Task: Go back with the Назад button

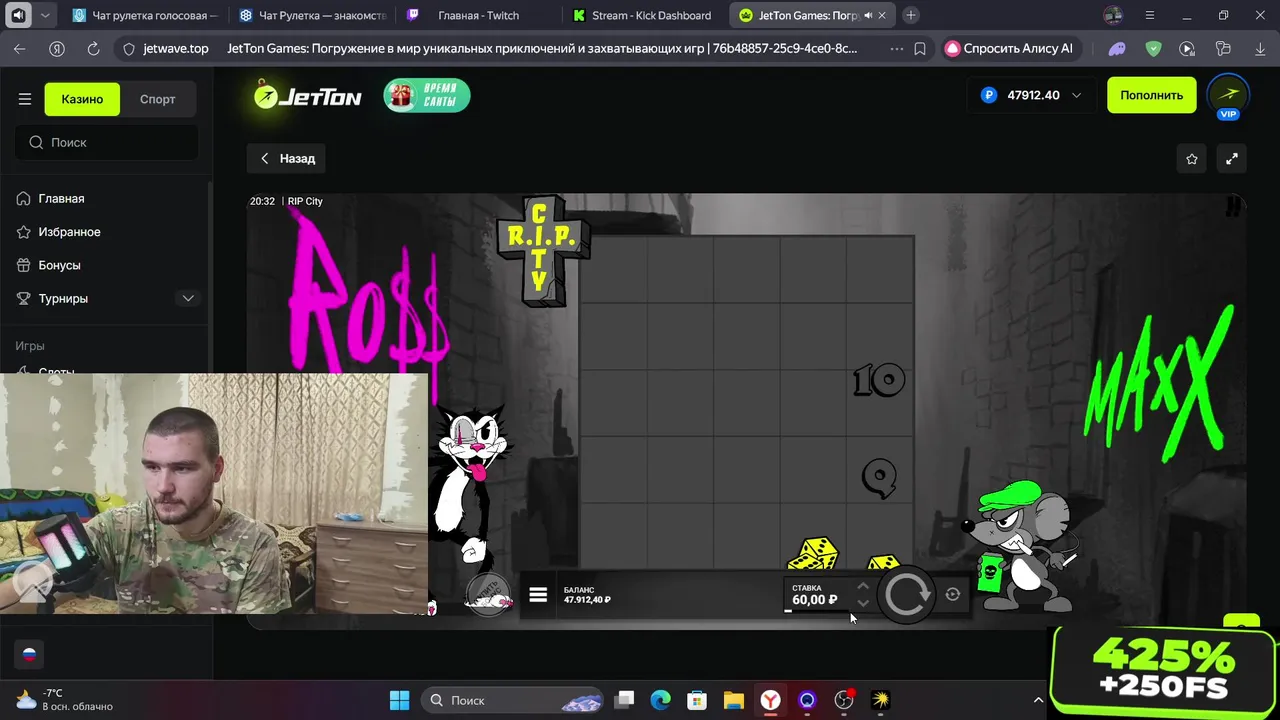Action: [288, 158]
